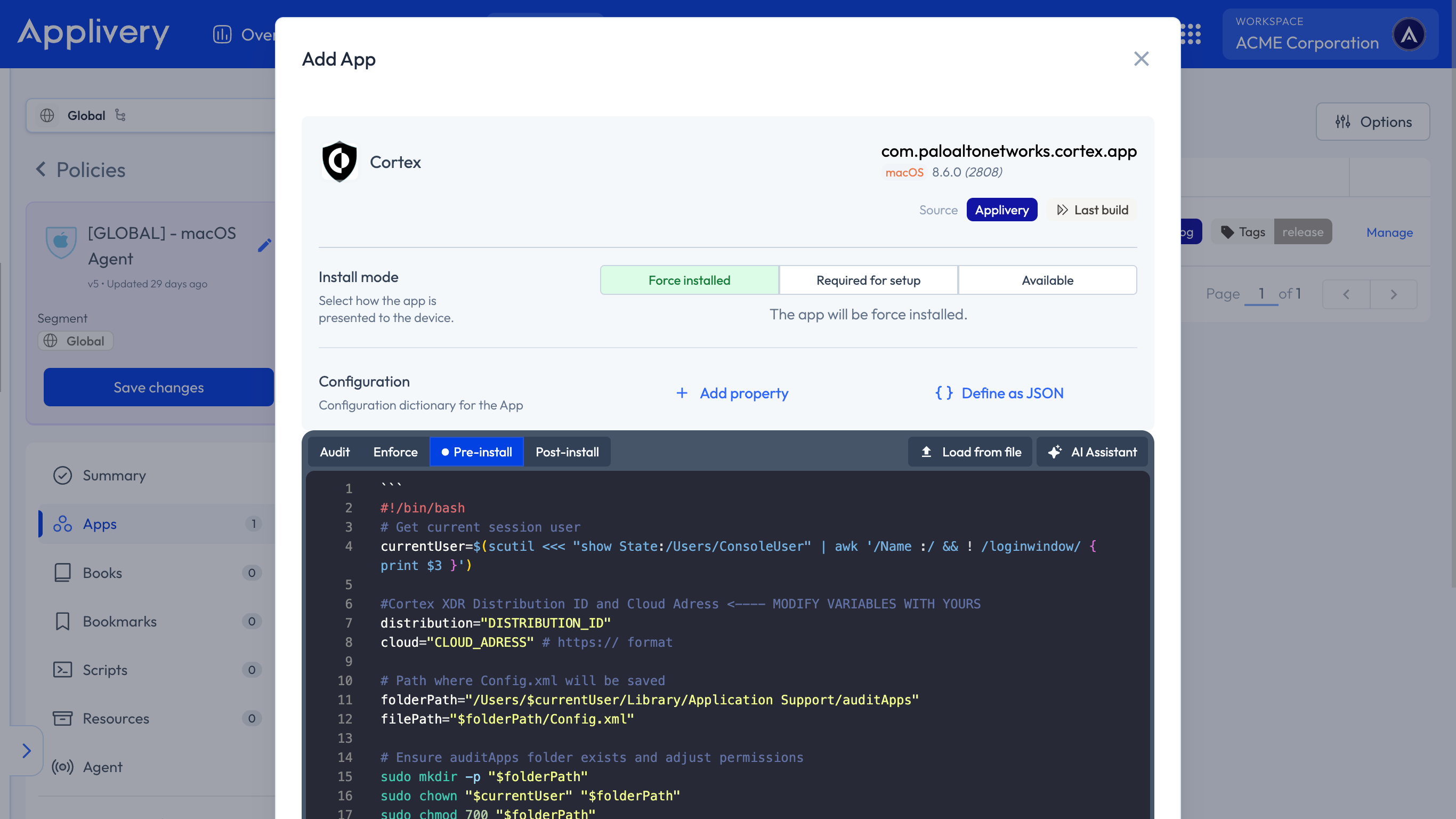Select Force installed install mode
The image size is (1456, 819).
point(689,280)
